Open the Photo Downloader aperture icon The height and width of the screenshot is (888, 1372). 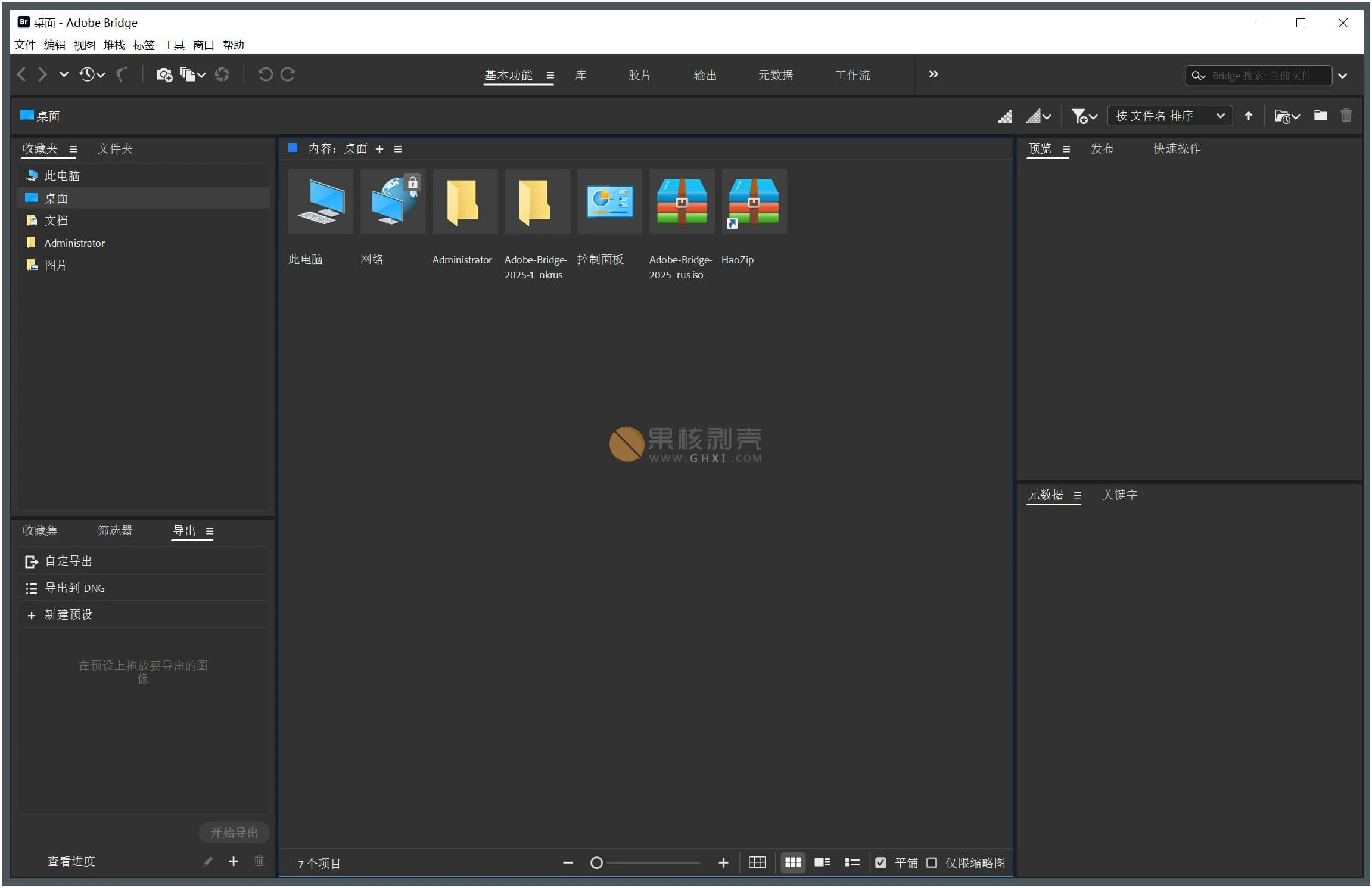tap(222, 74)
